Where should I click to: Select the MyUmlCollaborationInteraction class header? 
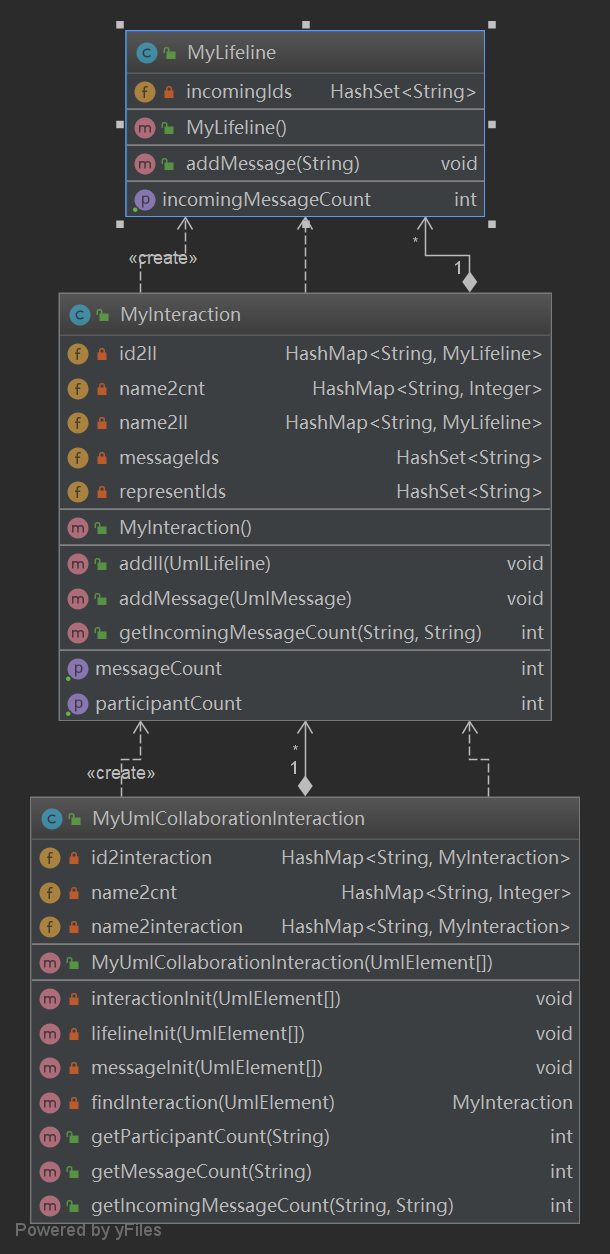pos(305,819)
